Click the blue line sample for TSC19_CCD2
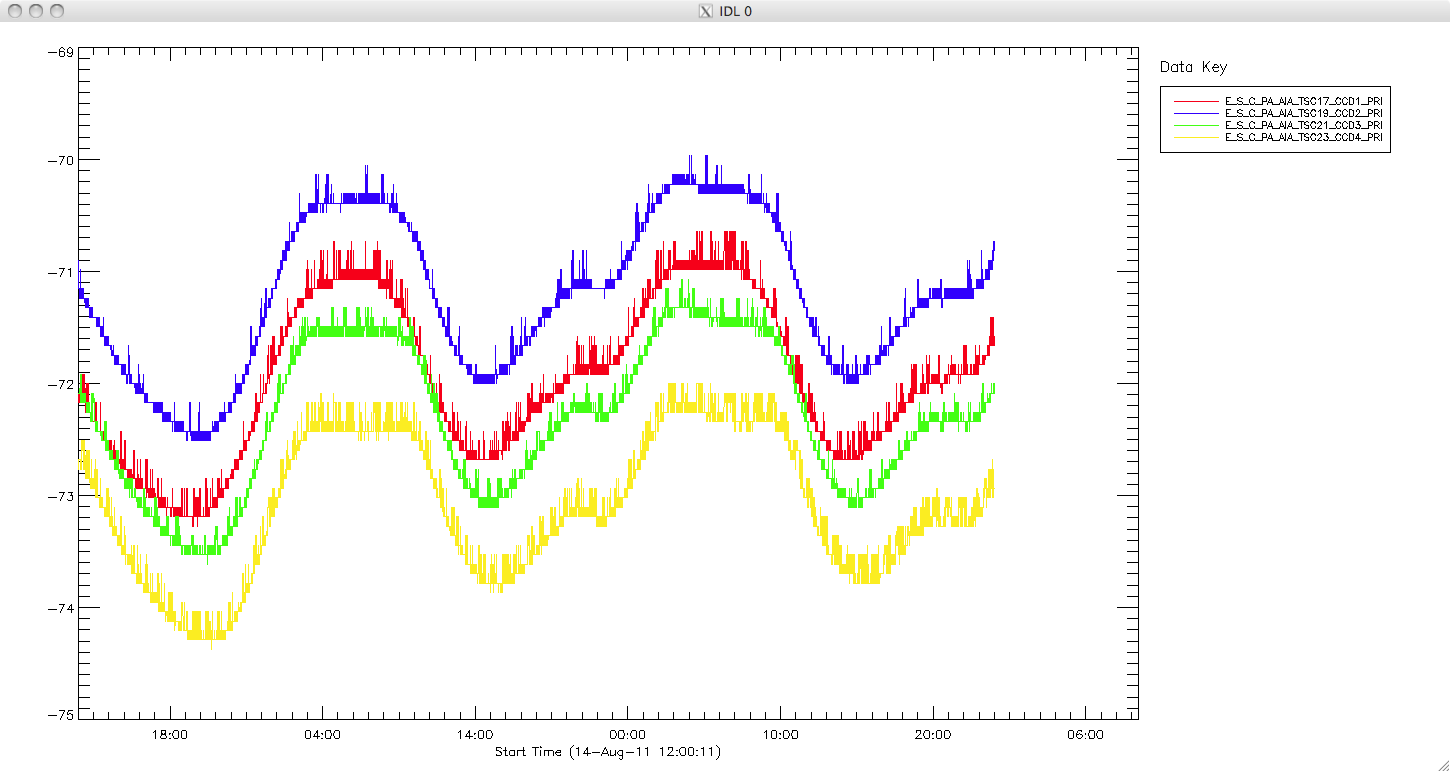 pyautogui.click(x=1195, y=114)
